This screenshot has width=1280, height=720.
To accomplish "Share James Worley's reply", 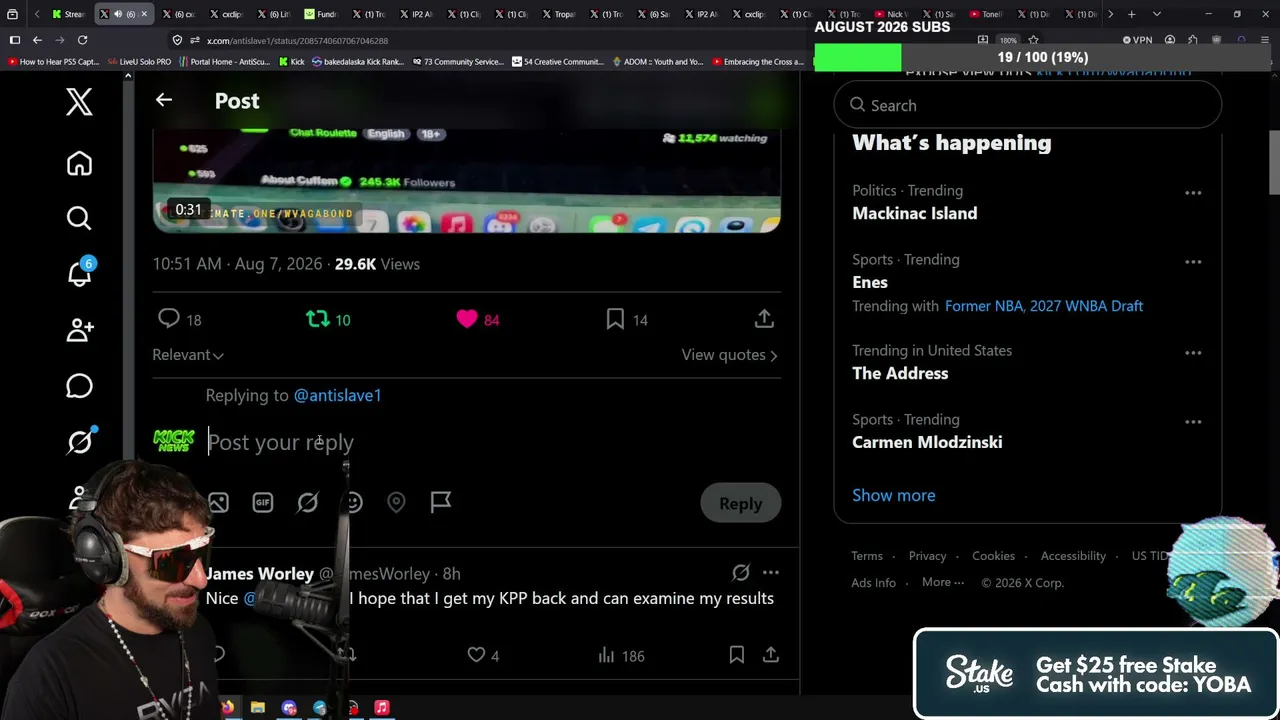I will [771, 655].
